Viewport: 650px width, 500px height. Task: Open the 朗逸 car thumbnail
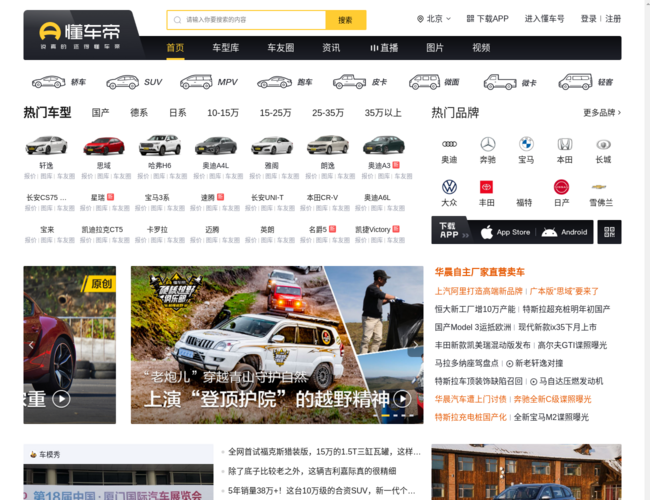pyautogui.click(x=328, y=145)
